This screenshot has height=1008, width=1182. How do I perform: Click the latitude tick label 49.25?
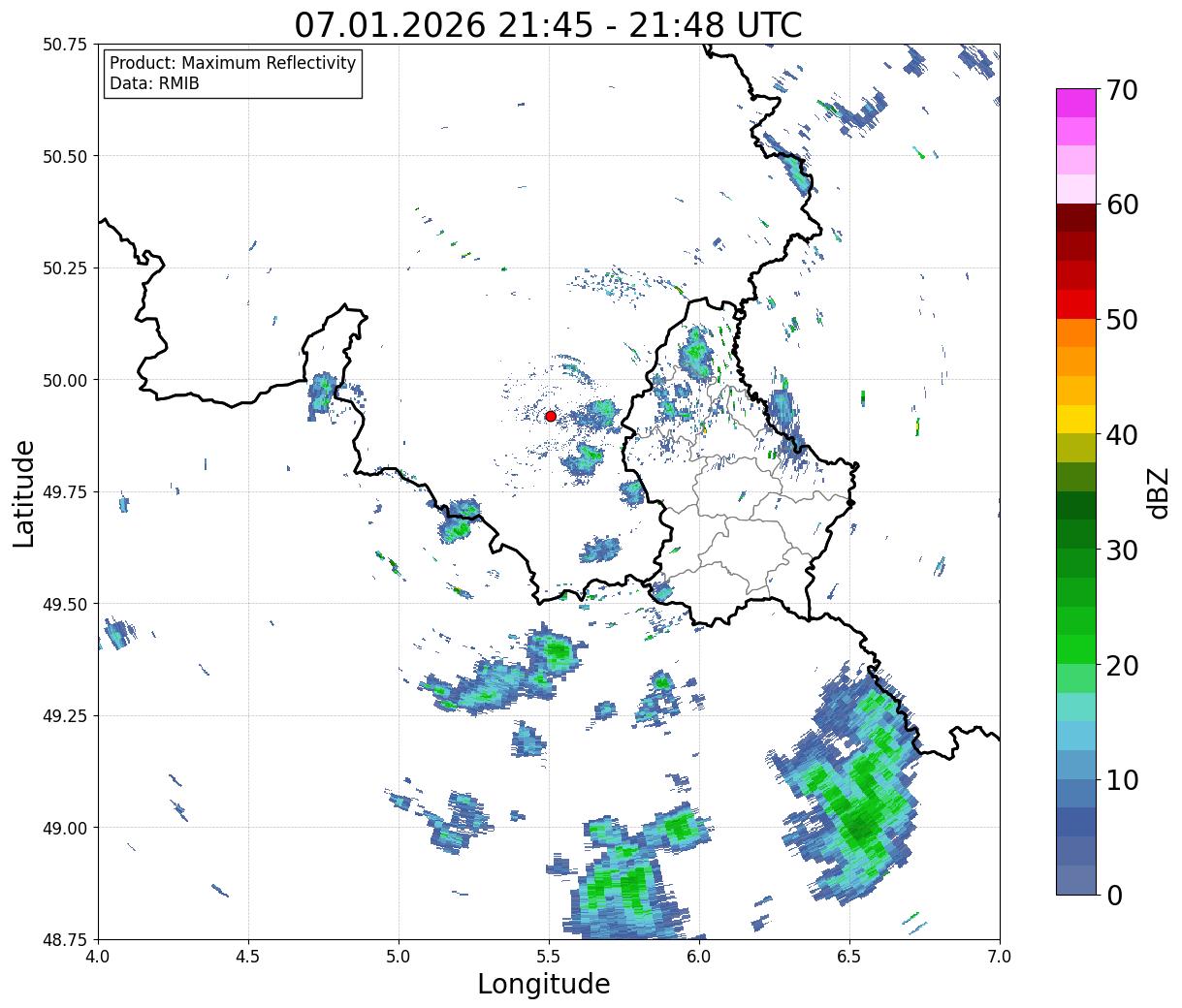[x=65, y=716]
